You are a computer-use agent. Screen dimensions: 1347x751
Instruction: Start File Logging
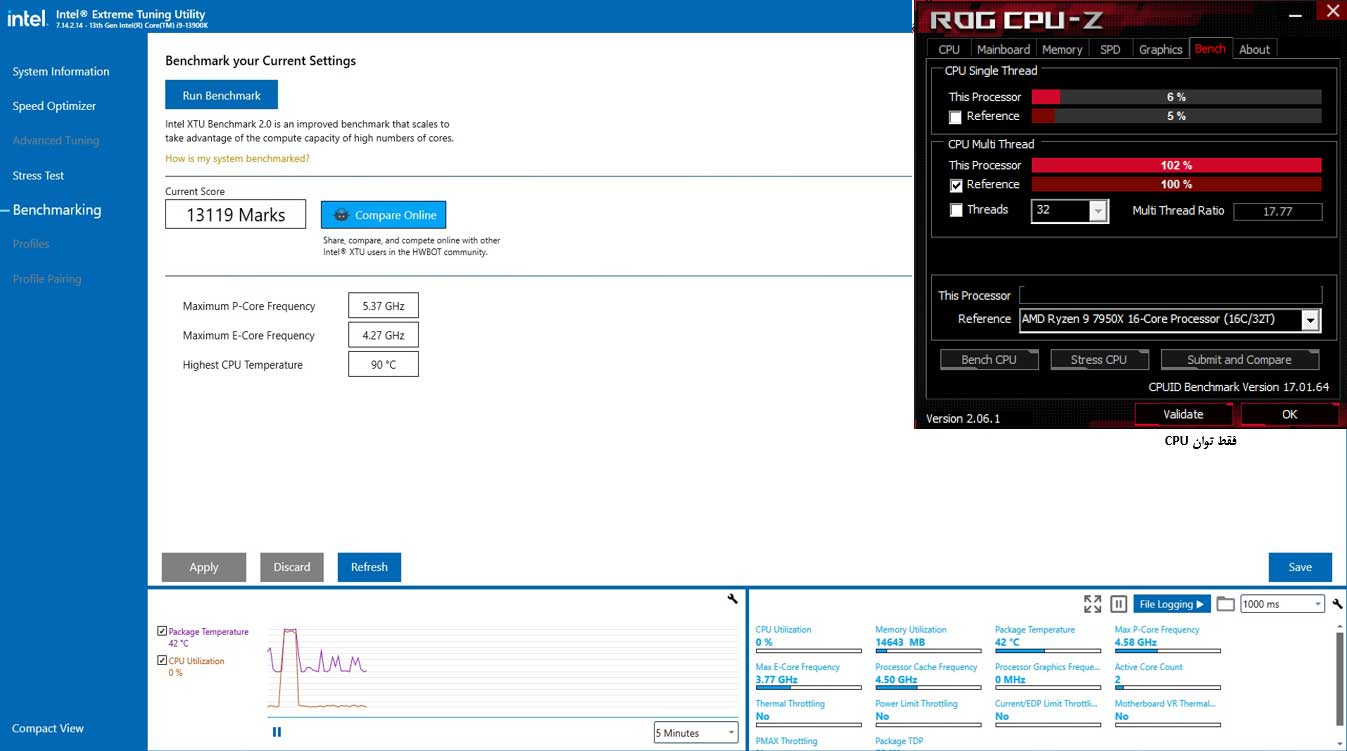[x=1171, y=604]
